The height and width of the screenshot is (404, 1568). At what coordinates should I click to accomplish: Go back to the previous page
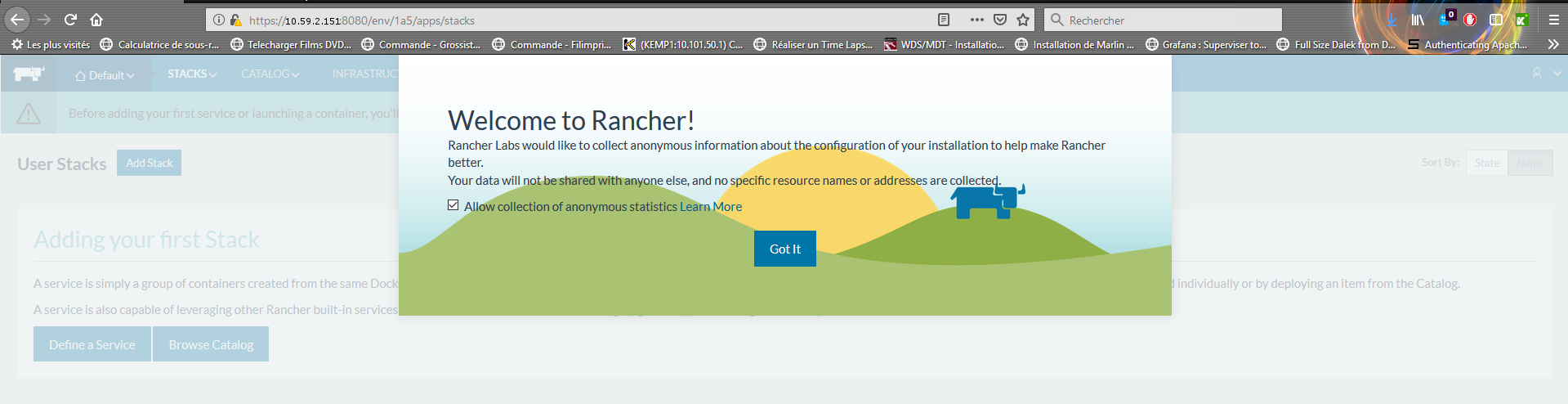17,20
